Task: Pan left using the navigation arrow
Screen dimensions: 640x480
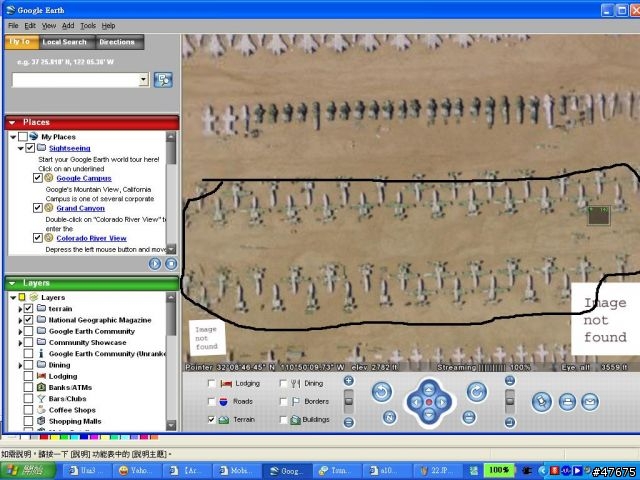Action: [416, 402]
